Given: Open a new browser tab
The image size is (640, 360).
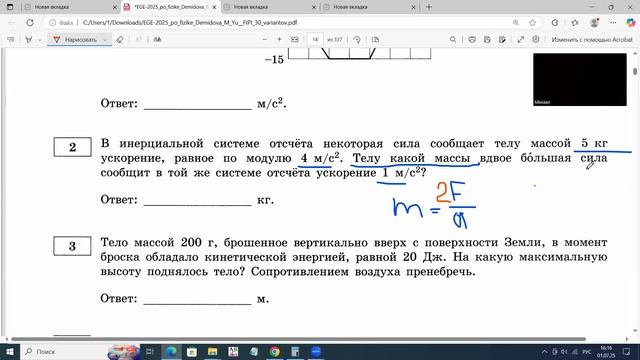Looking at the screenshot, I should (x=429, y=7).
